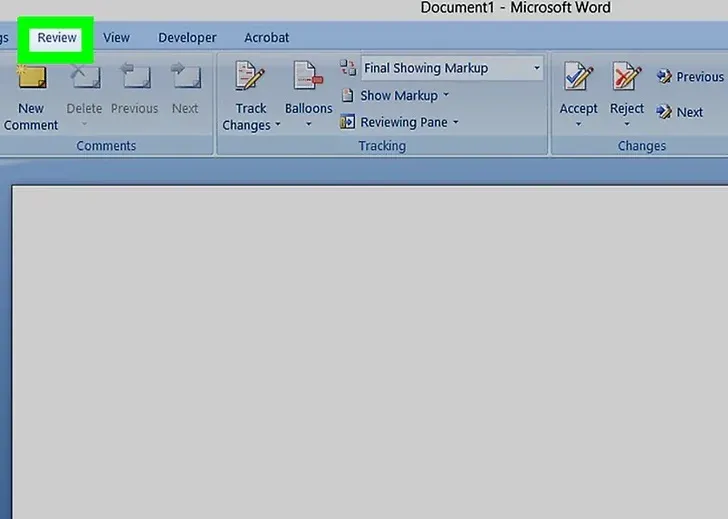Click the Show Markup page icon
728x519 pixels.
[x=347, y=95]
